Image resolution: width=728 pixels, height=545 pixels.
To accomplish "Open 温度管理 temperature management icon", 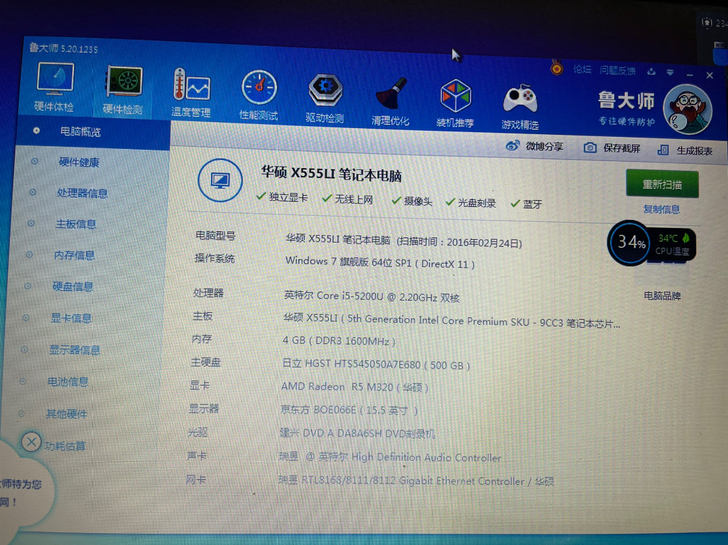I will click(x=191, y=92).
